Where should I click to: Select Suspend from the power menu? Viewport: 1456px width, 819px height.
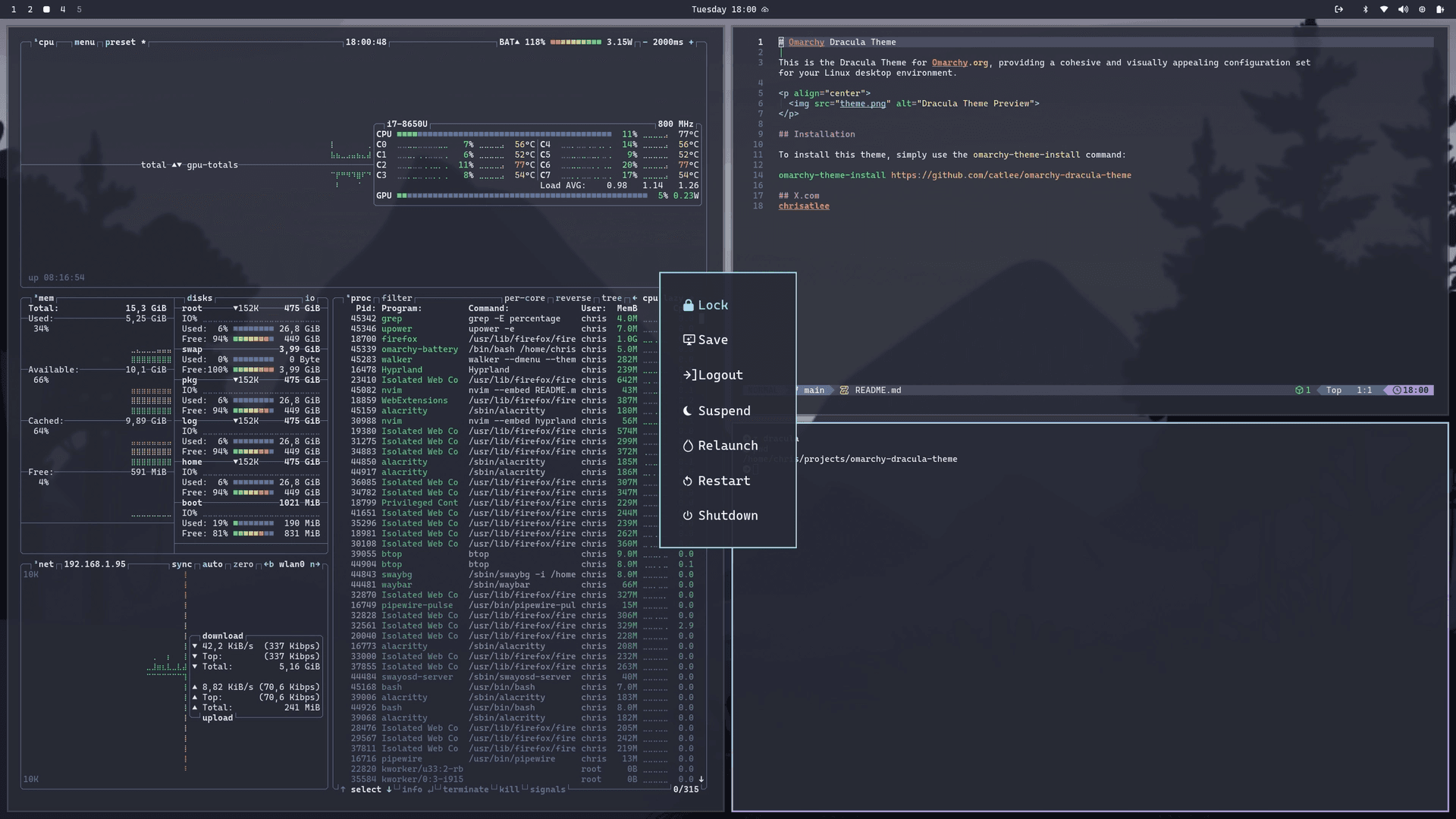coord(724,410)
